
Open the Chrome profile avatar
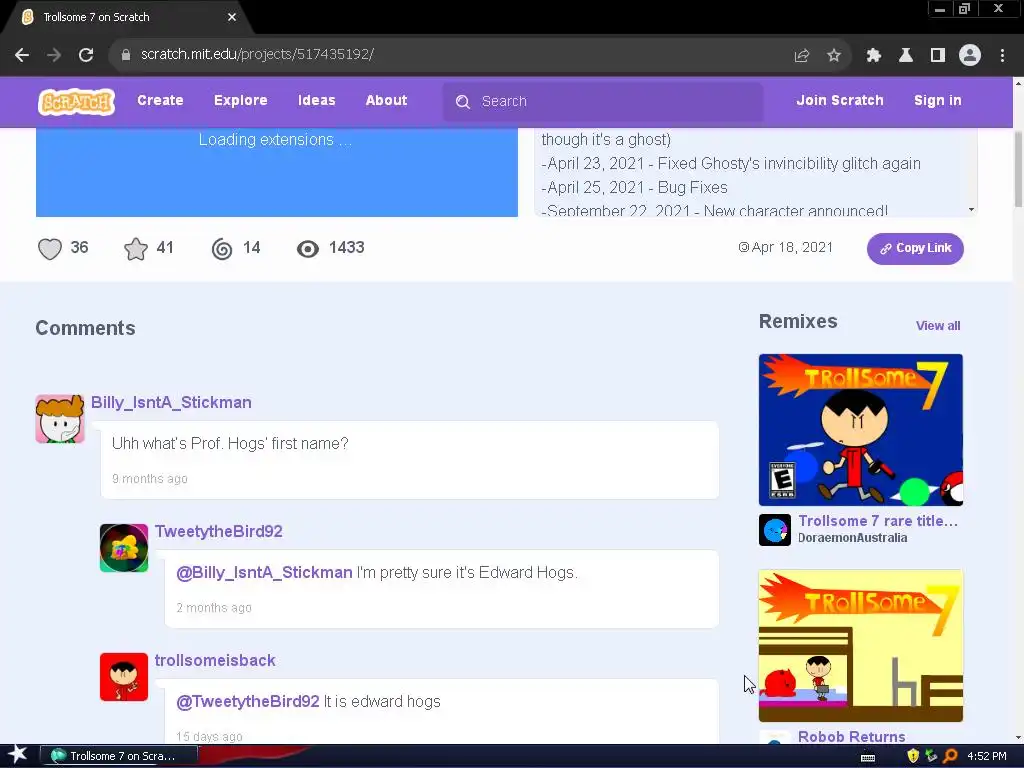pyautogui.click(x=970, y=55)
